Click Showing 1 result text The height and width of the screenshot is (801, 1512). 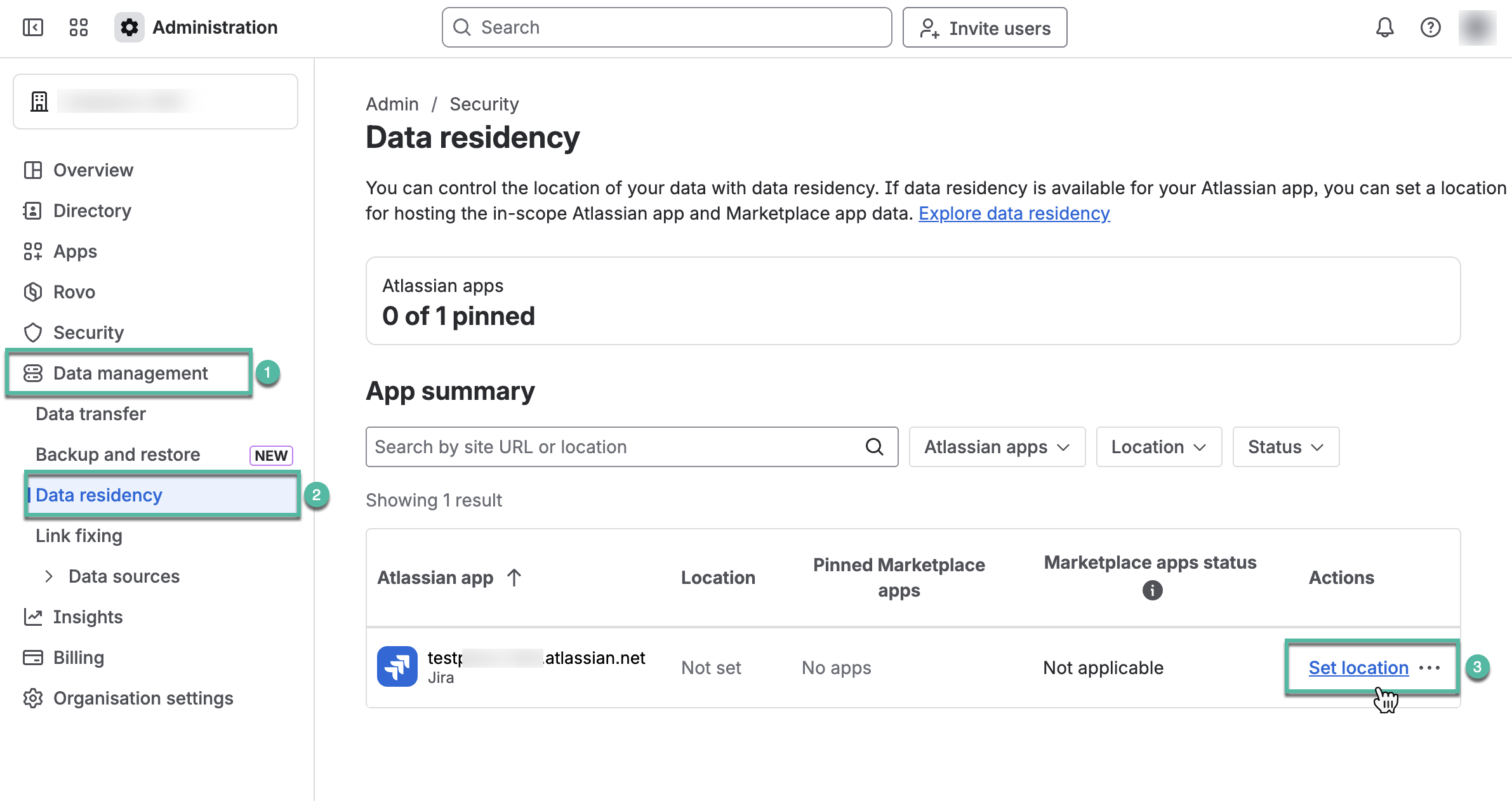(434, 500)
